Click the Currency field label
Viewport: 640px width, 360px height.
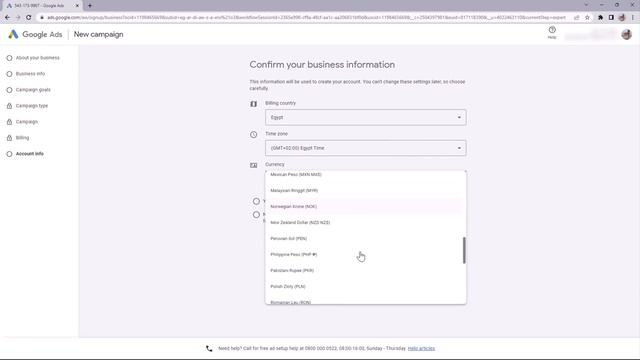tap(275, 164)
